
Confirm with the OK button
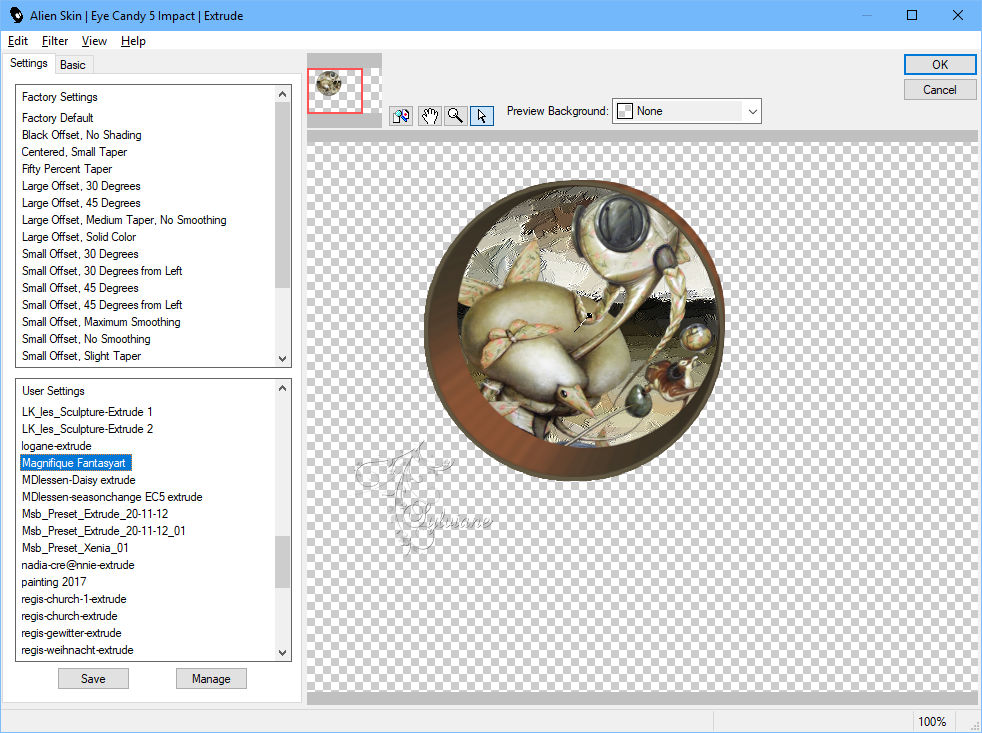point(939,65)
